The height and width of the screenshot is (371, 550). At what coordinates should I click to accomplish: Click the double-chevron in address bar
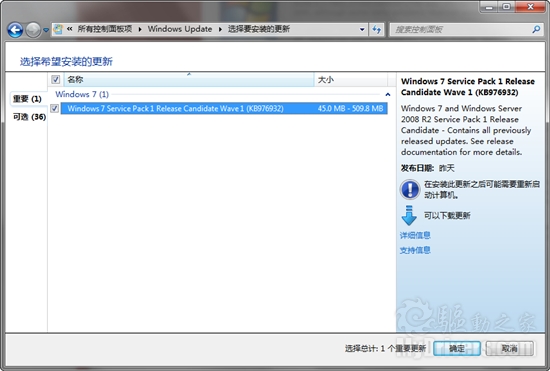pos(69,29)
